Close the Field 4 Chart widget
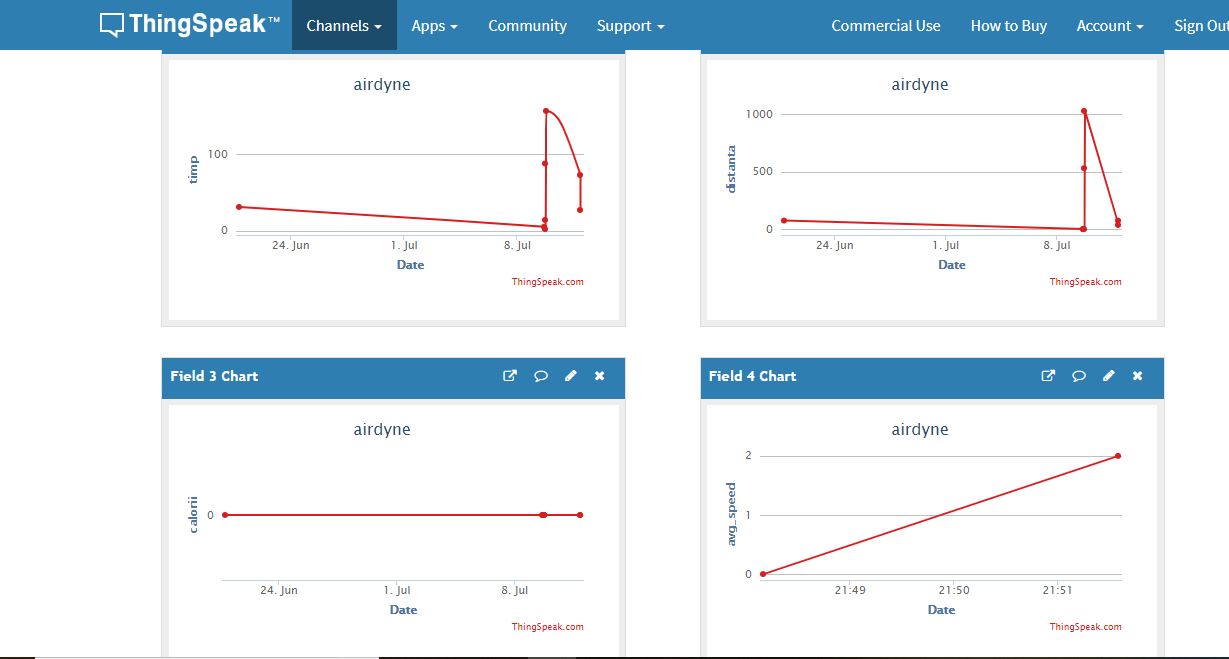 click(1138, 376)
